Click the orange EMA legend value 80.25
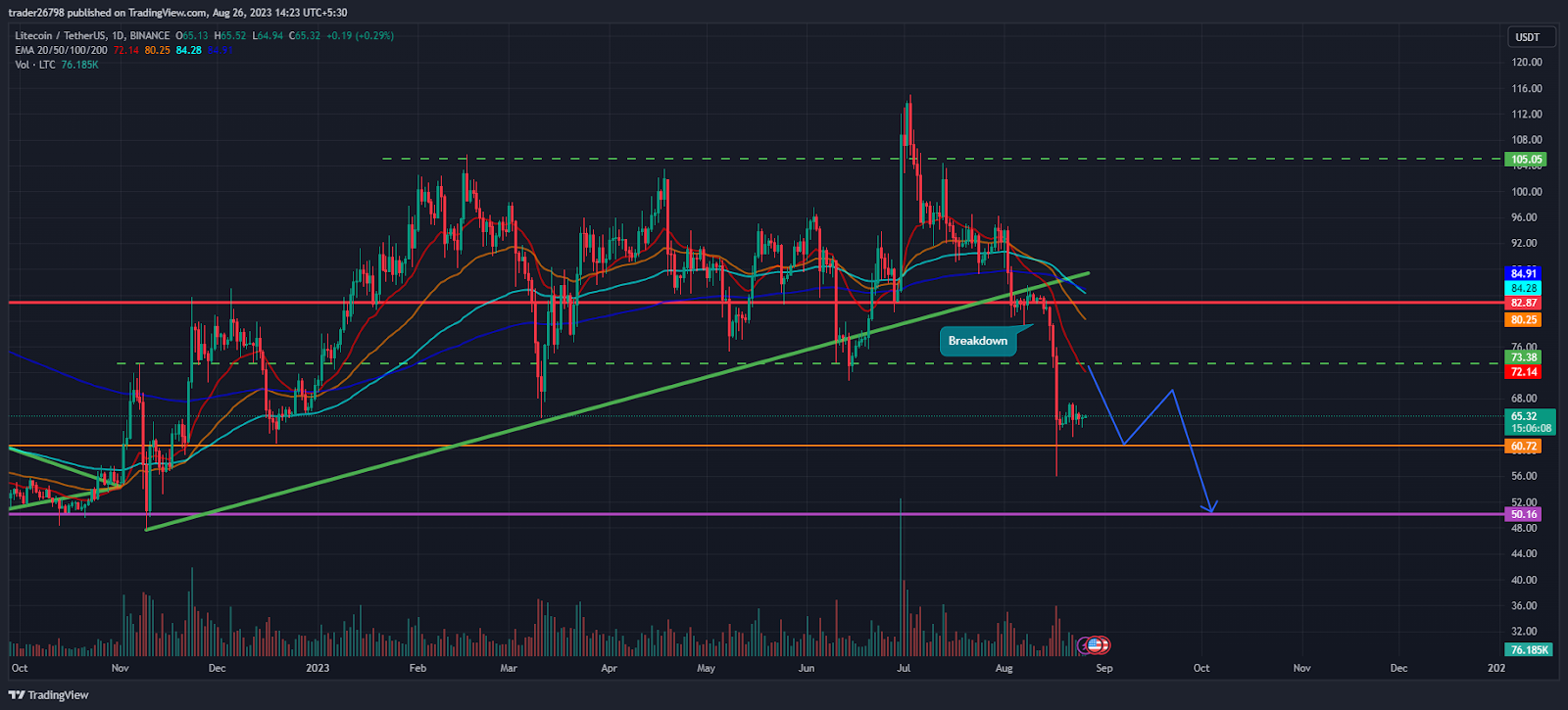Screen dimensions: 1568x710 157,50
